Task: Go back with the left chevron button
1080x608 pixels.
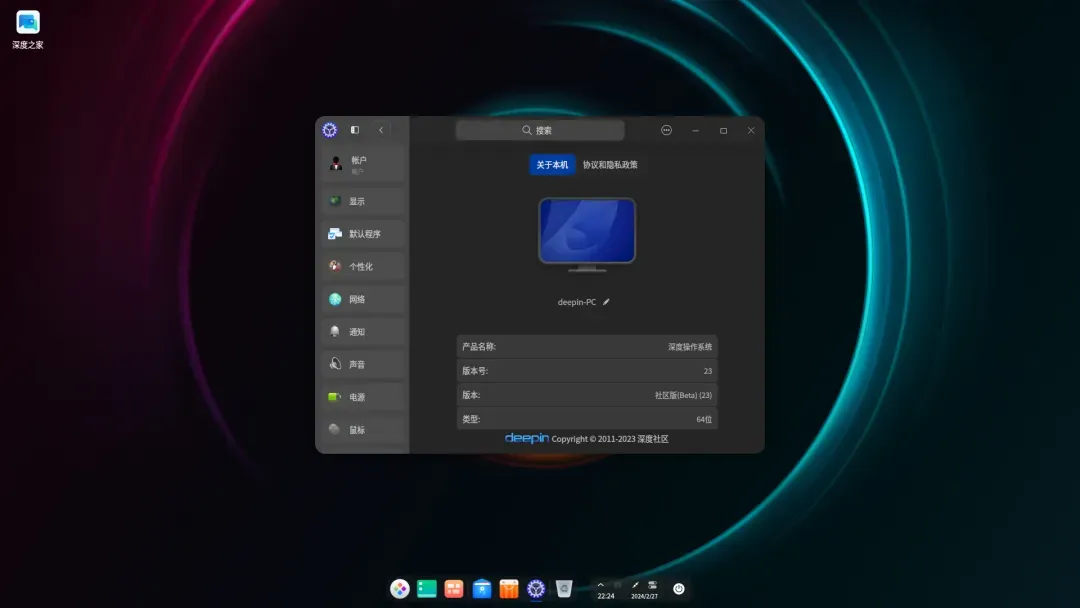Action: (381, 130)
